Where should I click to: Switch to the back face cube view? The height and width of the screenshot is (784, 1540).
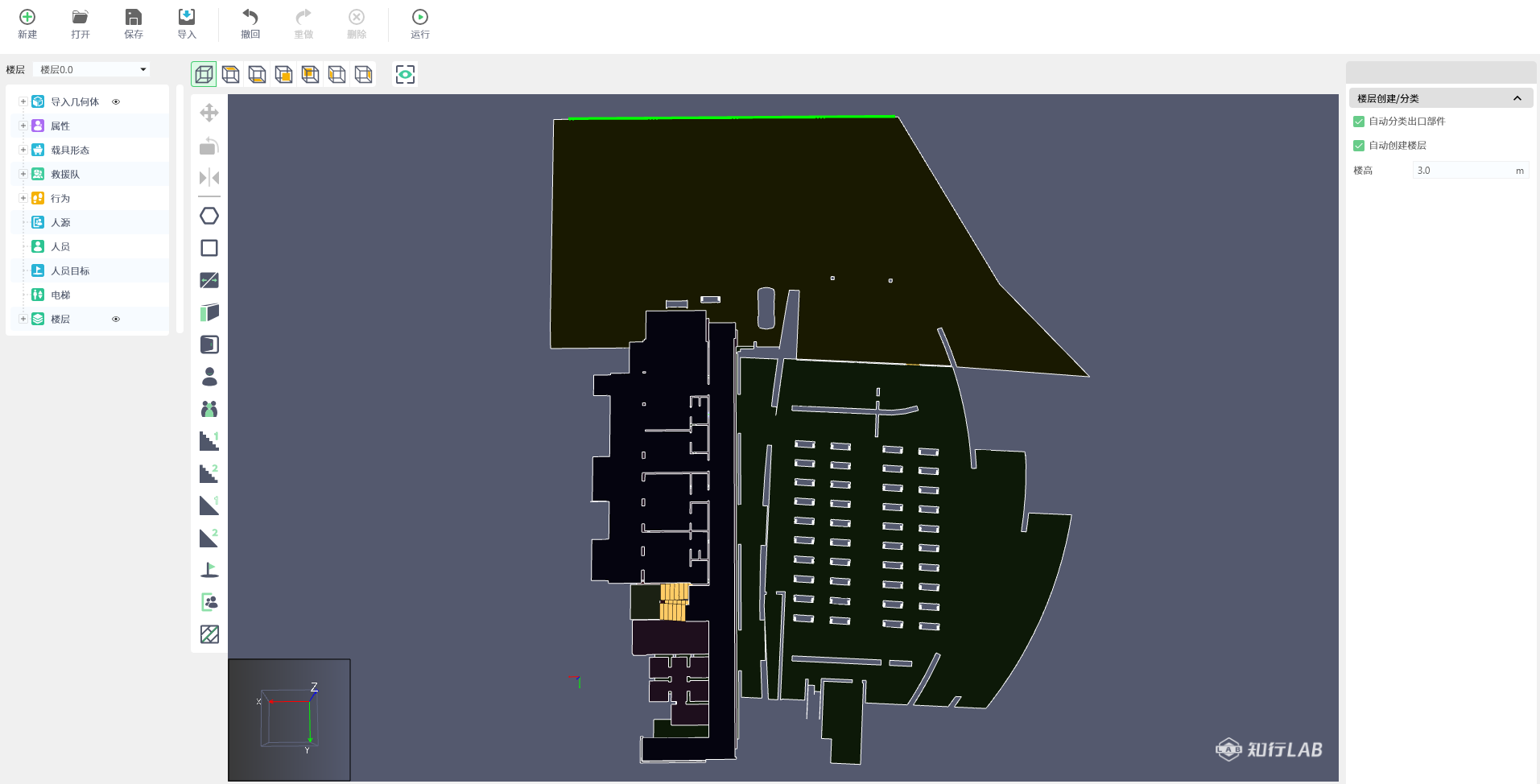click(310, 74)
